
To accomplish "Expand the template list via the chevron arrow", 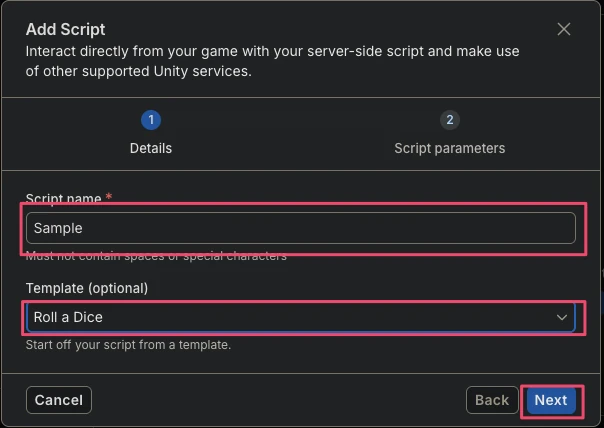I will point(562,317).
